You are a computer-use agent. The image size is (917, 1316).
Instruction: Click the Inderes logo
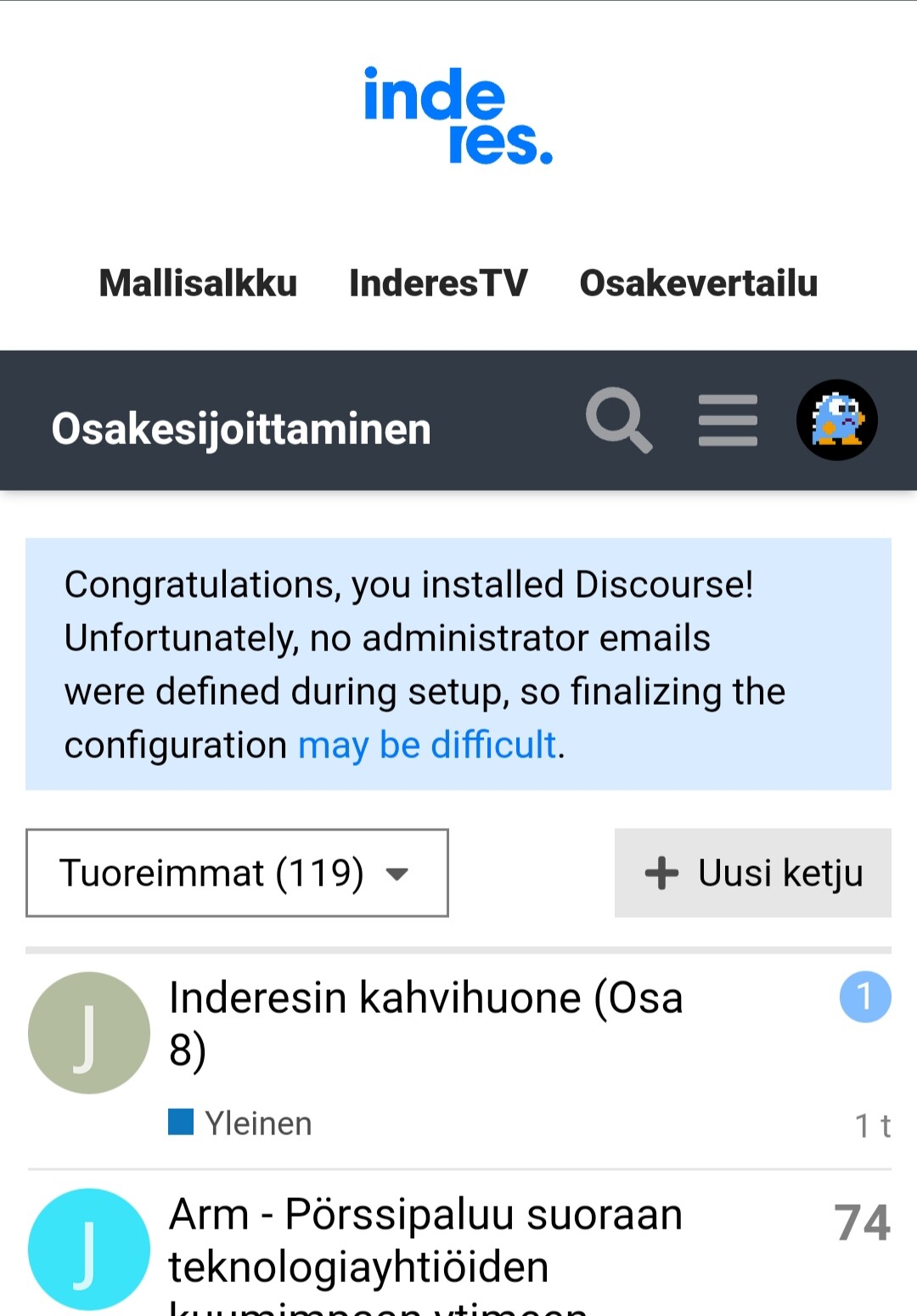[458, 115]
